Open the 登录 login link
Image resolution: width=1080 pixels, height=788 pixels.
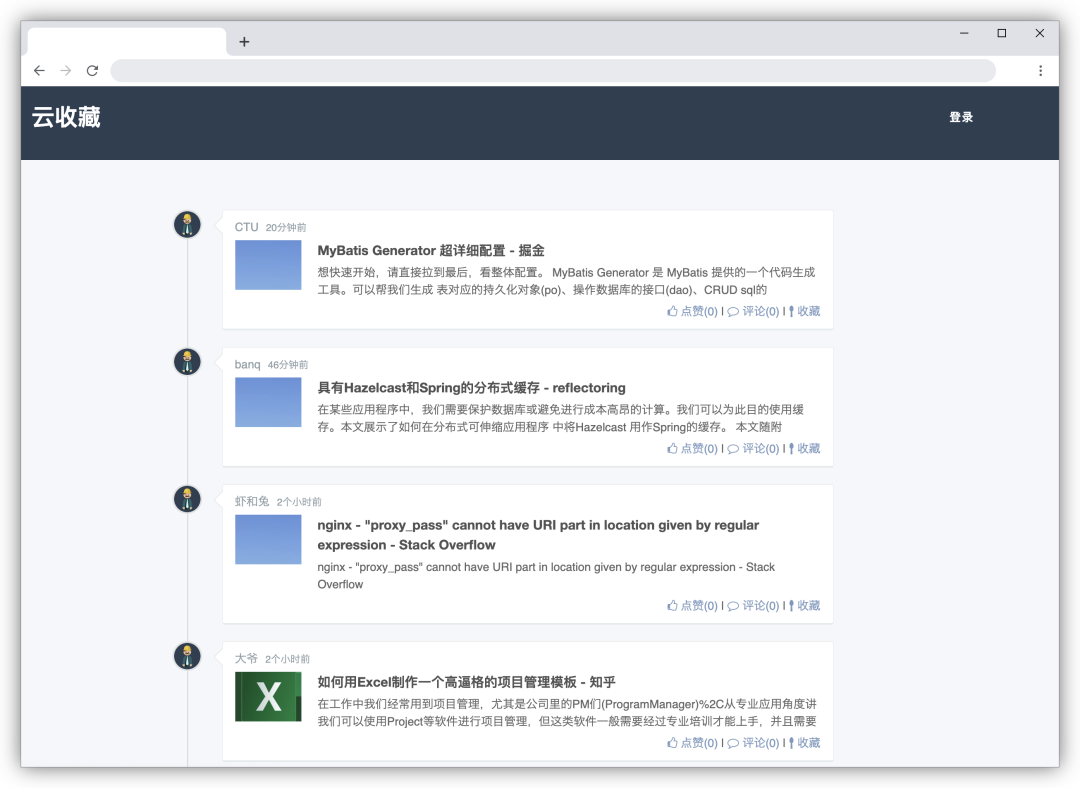(x=961, y=117)
